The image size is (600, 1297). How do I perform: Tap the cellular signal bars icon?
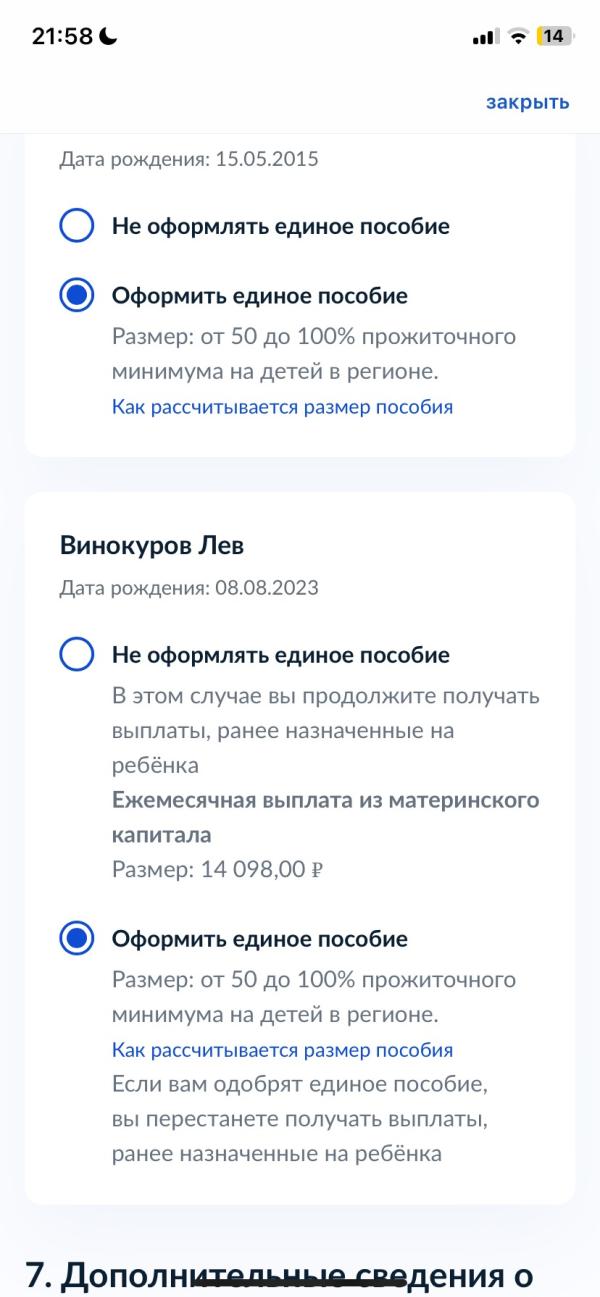(484, 37)
